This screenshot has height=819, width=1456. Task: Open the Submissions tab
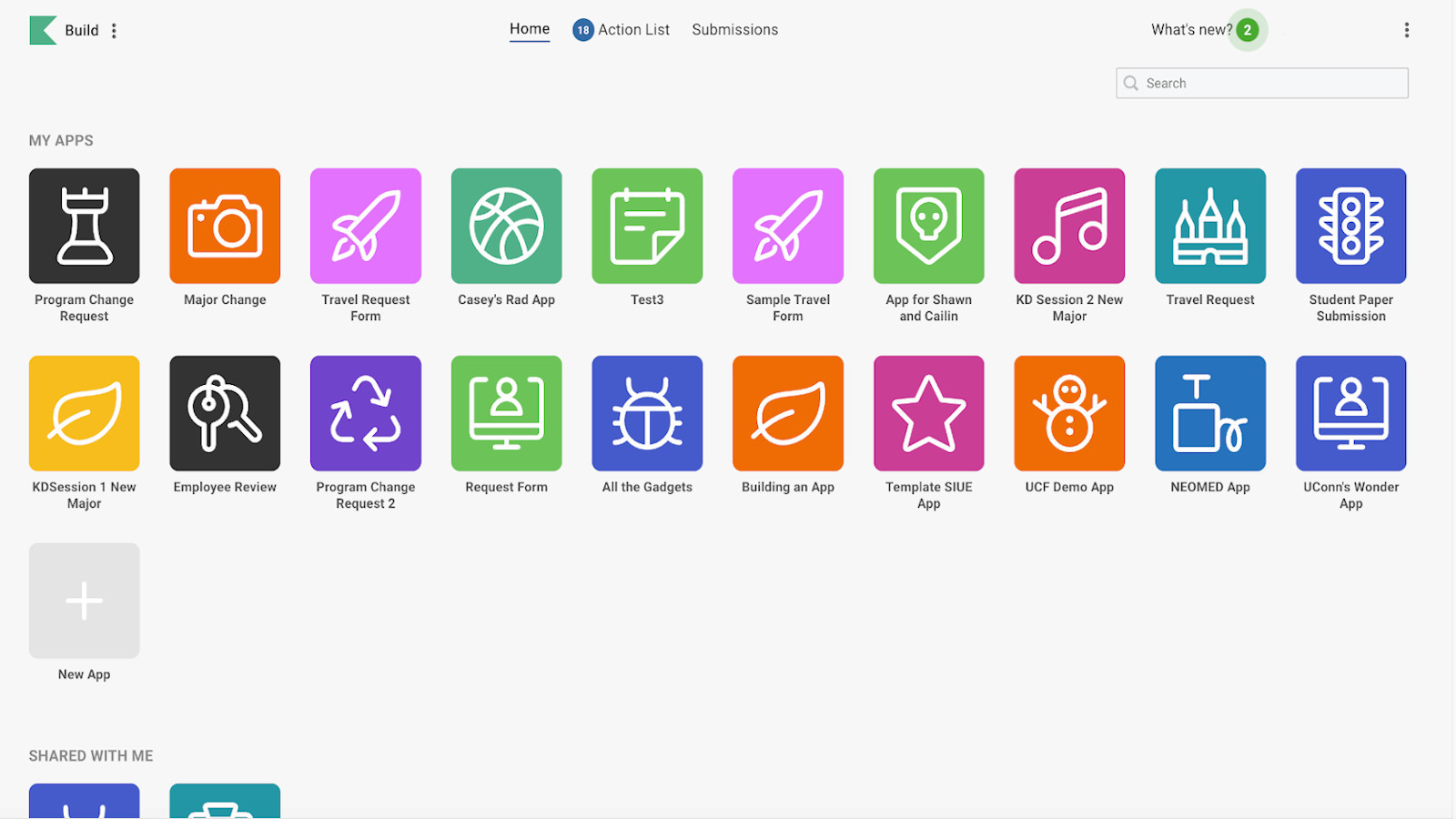[x=734, y=29]
